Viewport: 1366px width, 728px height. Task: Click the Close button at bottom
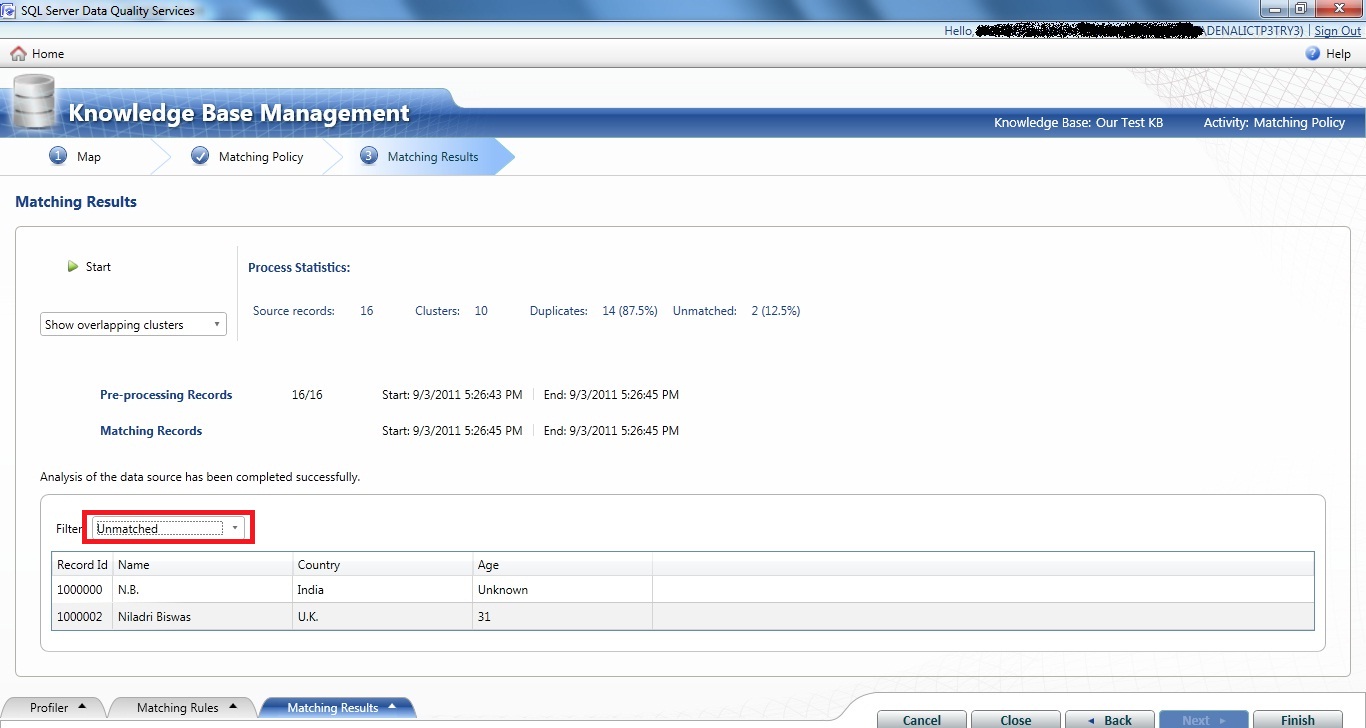point(1016,720)
